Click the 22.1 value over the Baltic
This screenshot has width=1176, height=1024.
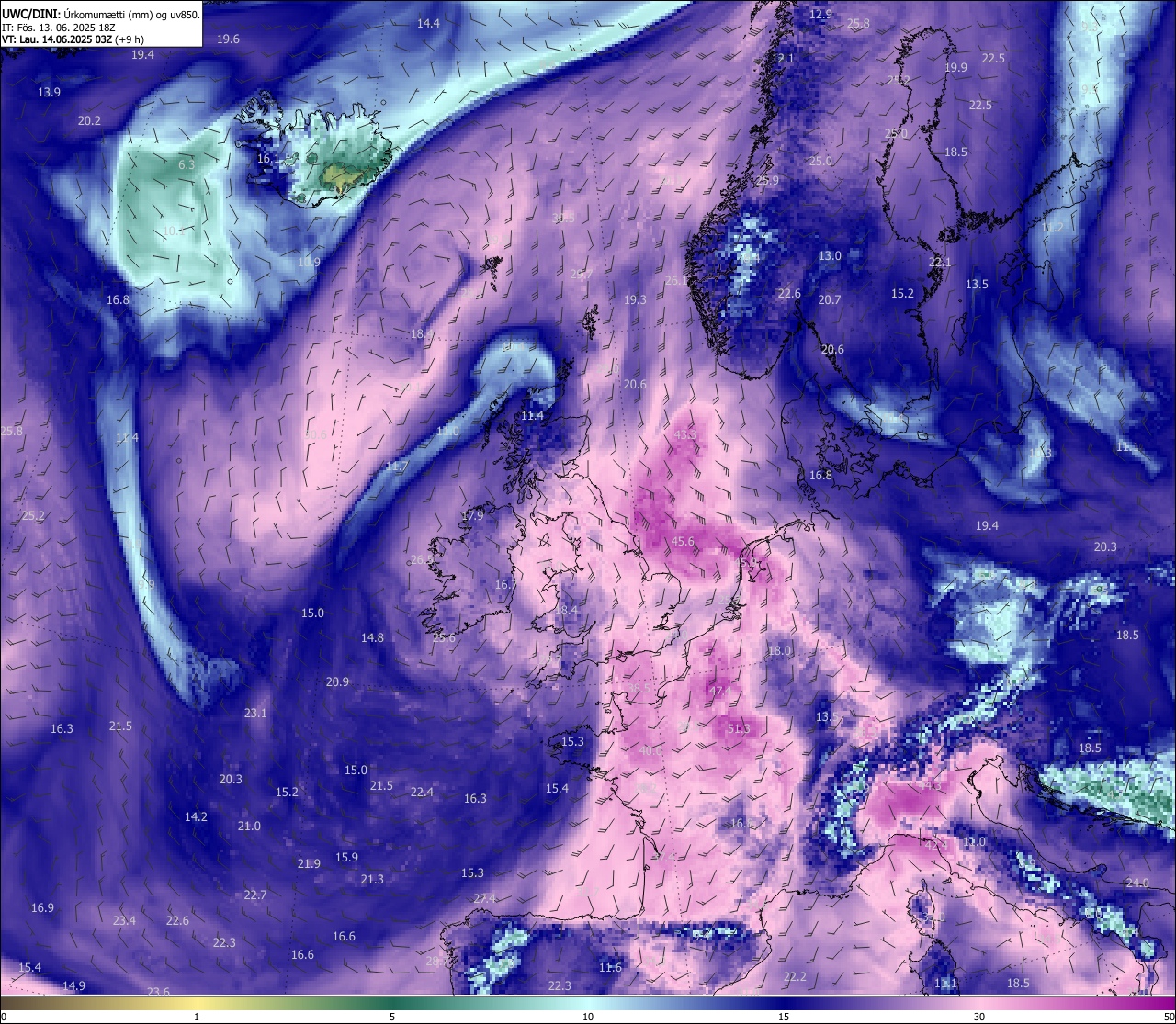(x=940, y=262)
